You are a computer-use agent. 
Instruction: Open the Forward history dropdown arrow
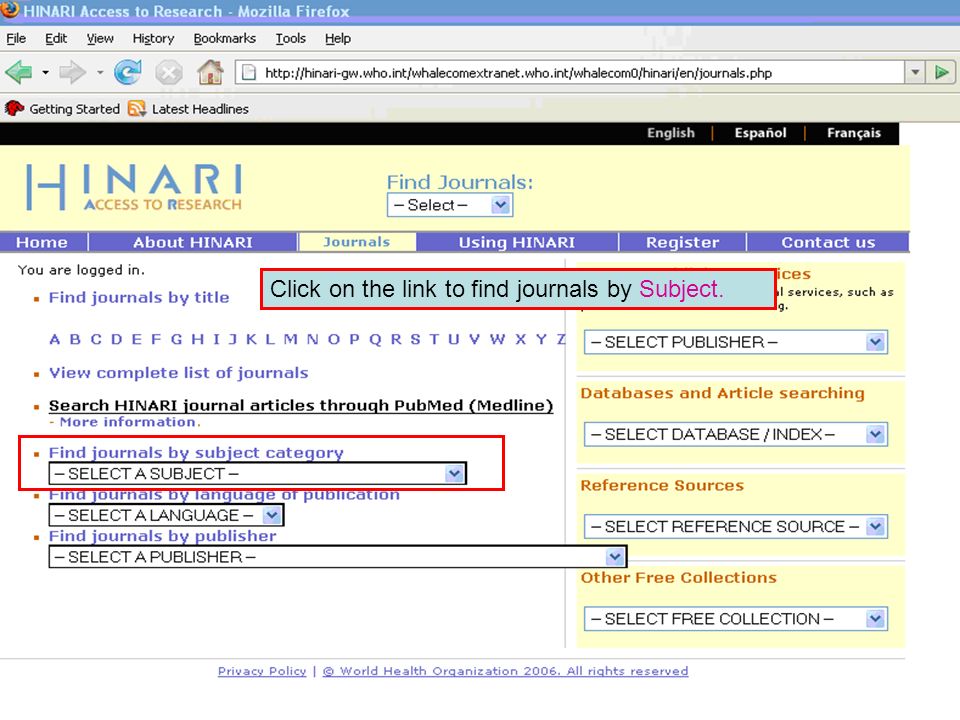tap(100, 73)
